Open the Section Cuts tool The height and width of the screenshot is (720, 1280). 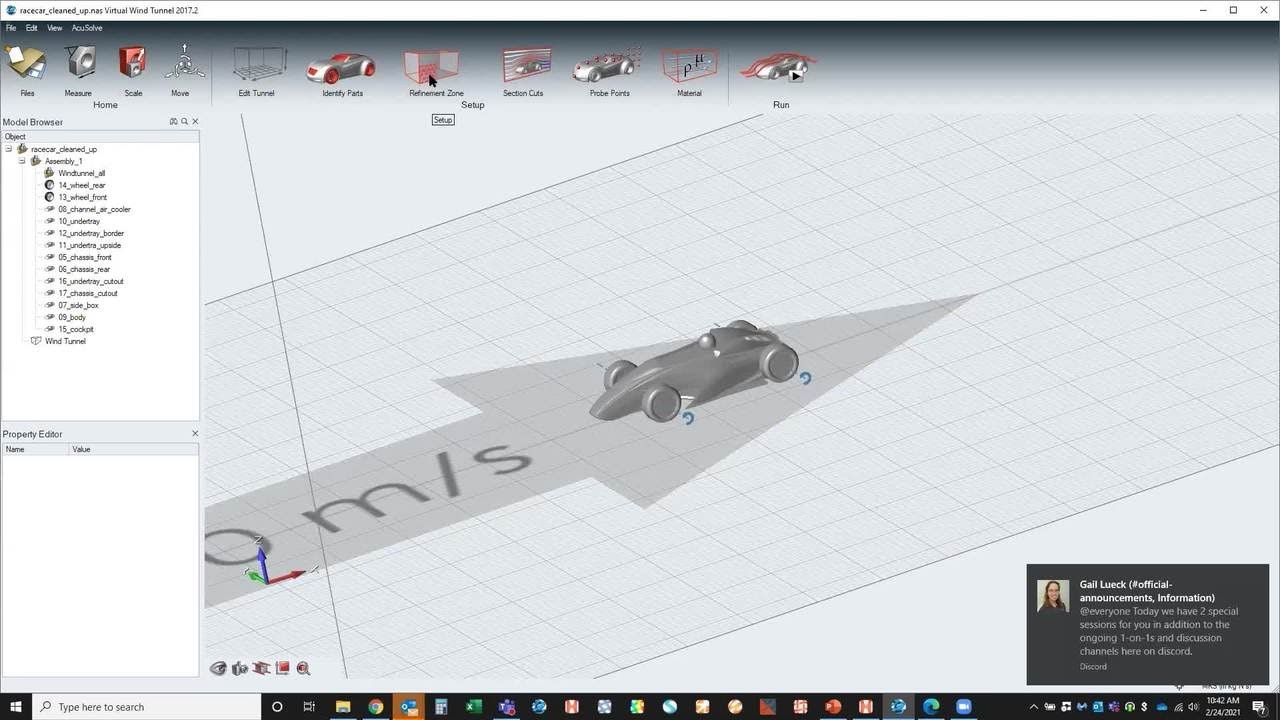[526, 67]
